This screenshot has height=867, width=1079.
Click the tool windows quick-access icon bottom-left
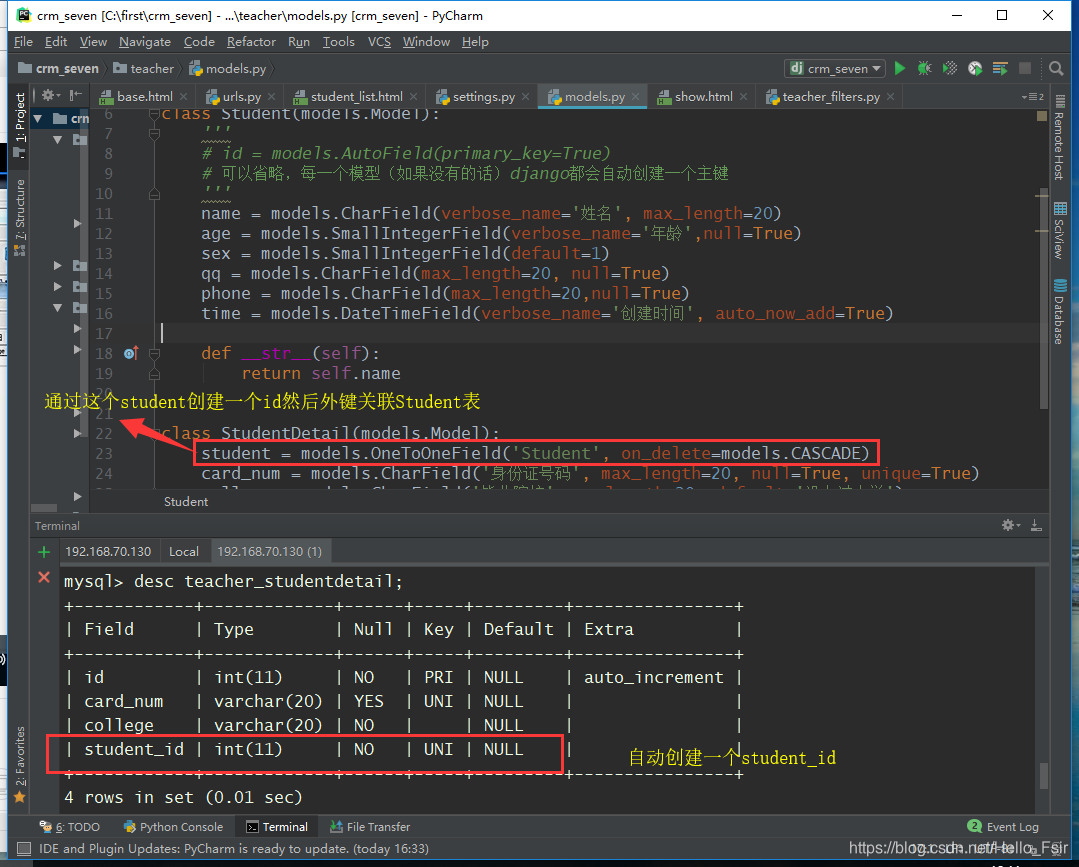click(23, 848)
